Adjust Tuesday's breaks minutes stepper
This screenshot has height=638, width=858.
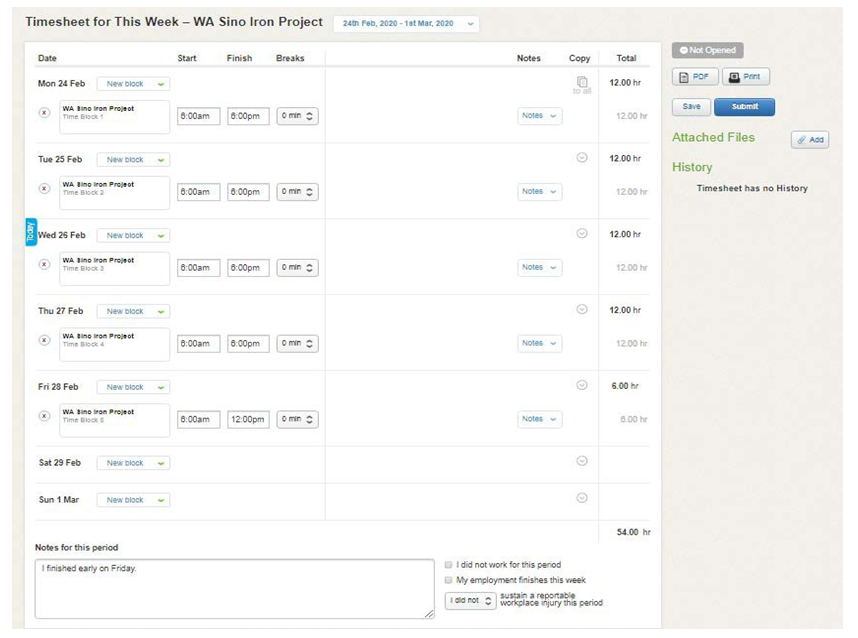pos(298,192)
